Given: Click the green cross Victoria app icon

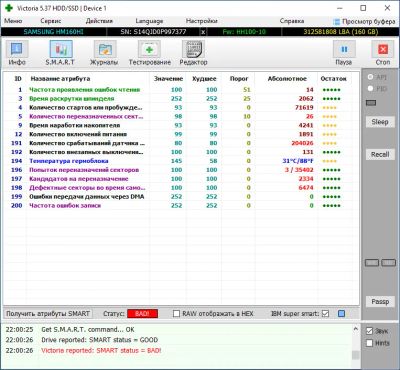Looking at the screenshot, I should coord(9,8).
